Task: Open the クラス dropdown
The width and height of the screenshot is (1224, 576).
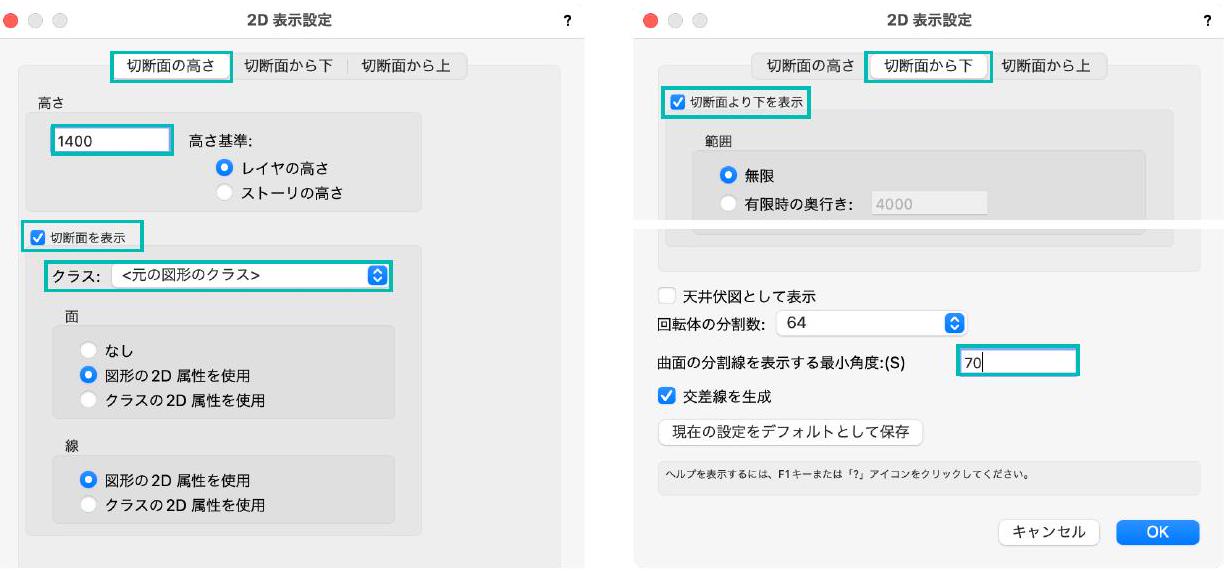Action: tap(250, 275)
